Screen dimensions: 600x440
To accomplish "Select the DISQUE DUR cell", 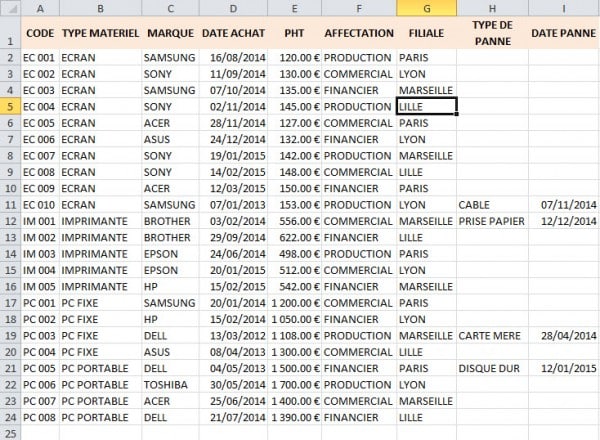I will click(x=490, y=368).
